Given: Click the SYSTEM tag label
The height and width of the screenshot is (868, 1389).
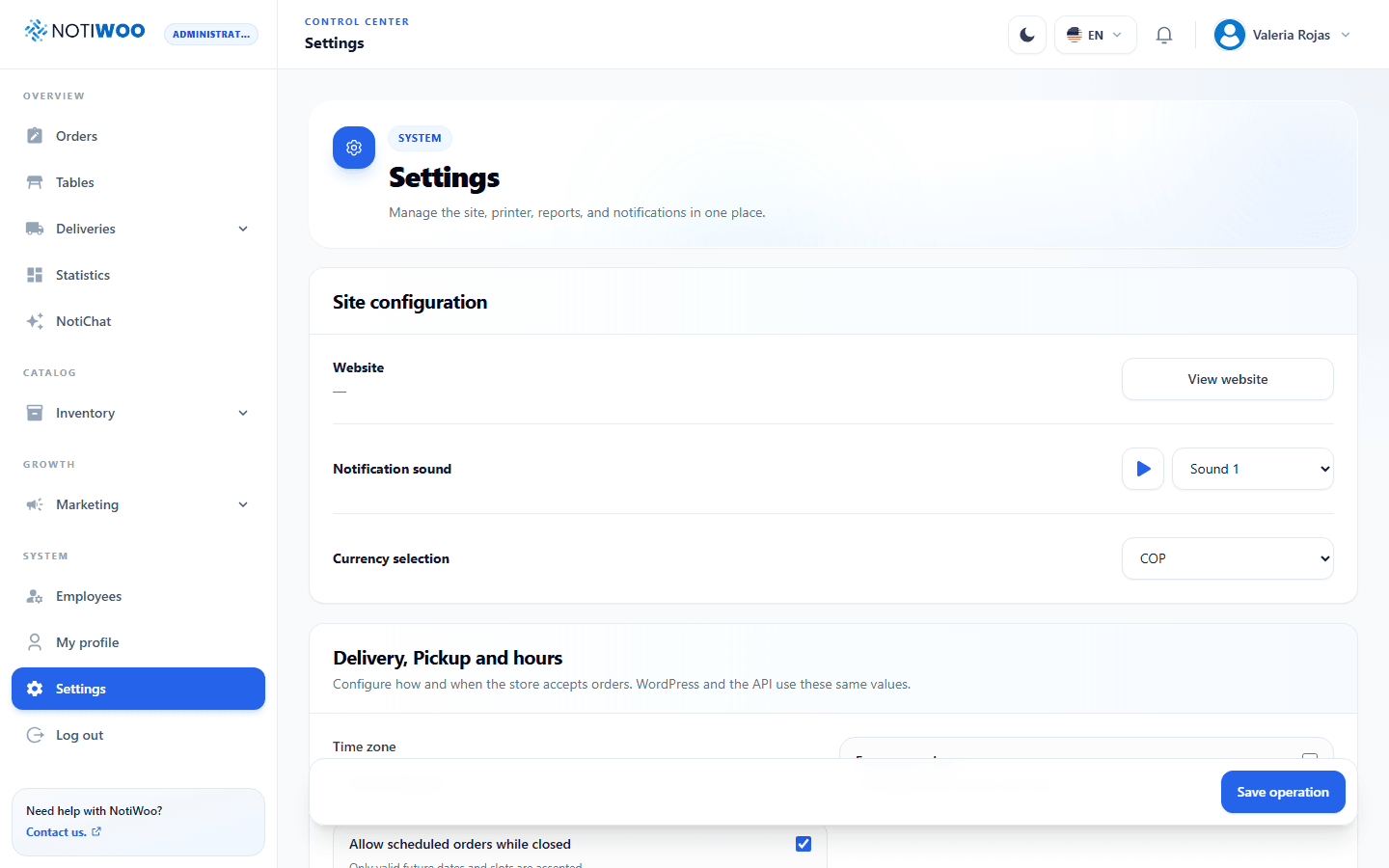Looking at the screenshot, I should (x=420, y=138).
